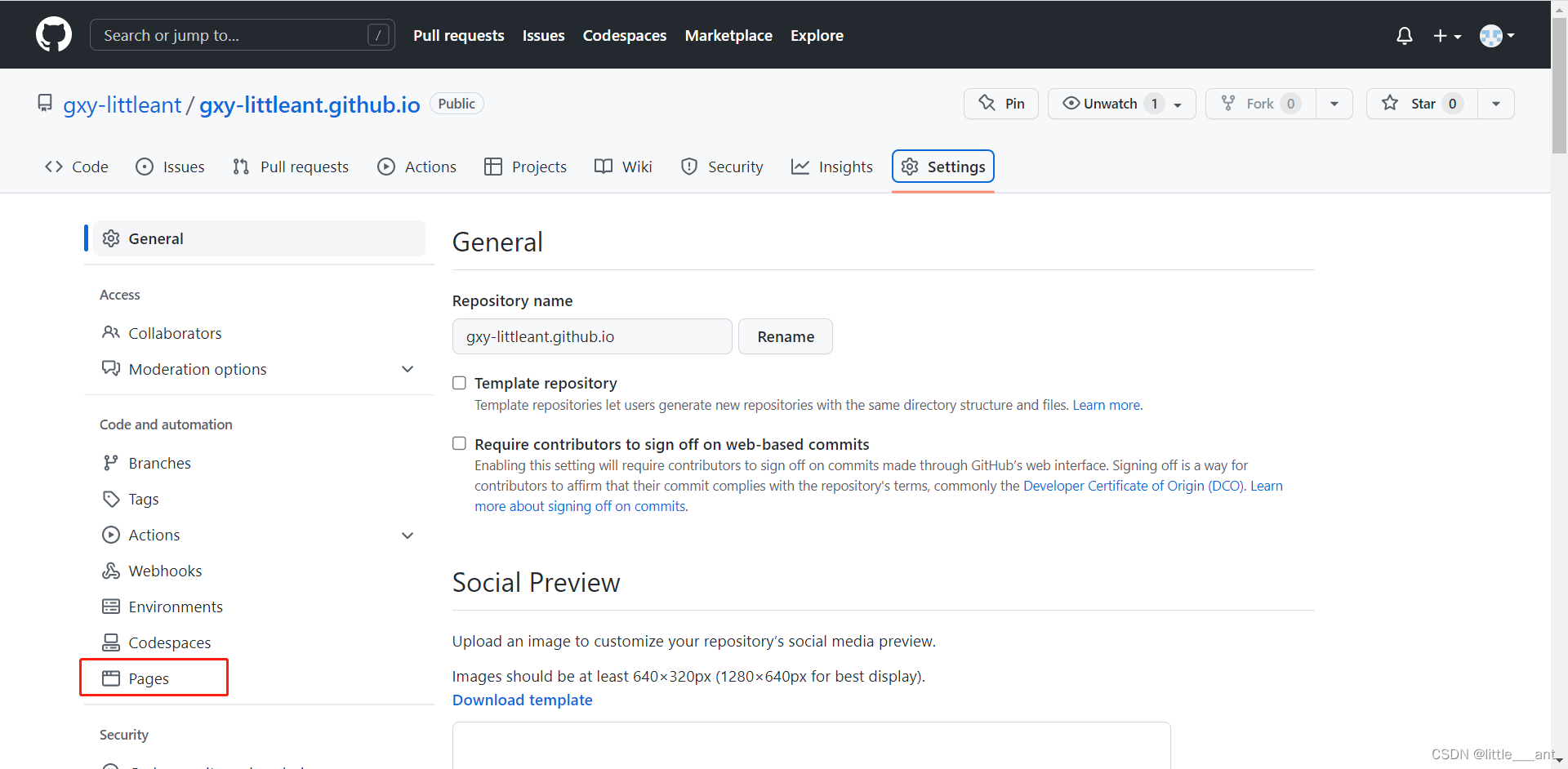Open the Security tab
This screenshot has height=769, width=1568.
722,167
